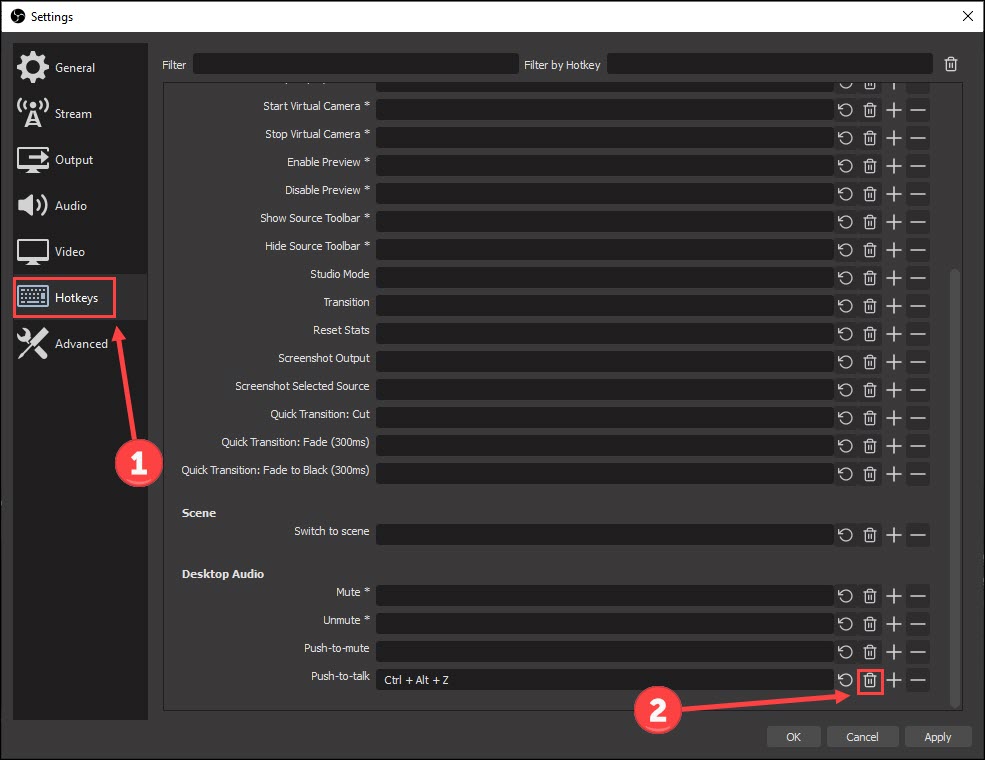Revert the Screenshot Output hotkey
Viewport: 985px width, 760px height.
(846, 362)
